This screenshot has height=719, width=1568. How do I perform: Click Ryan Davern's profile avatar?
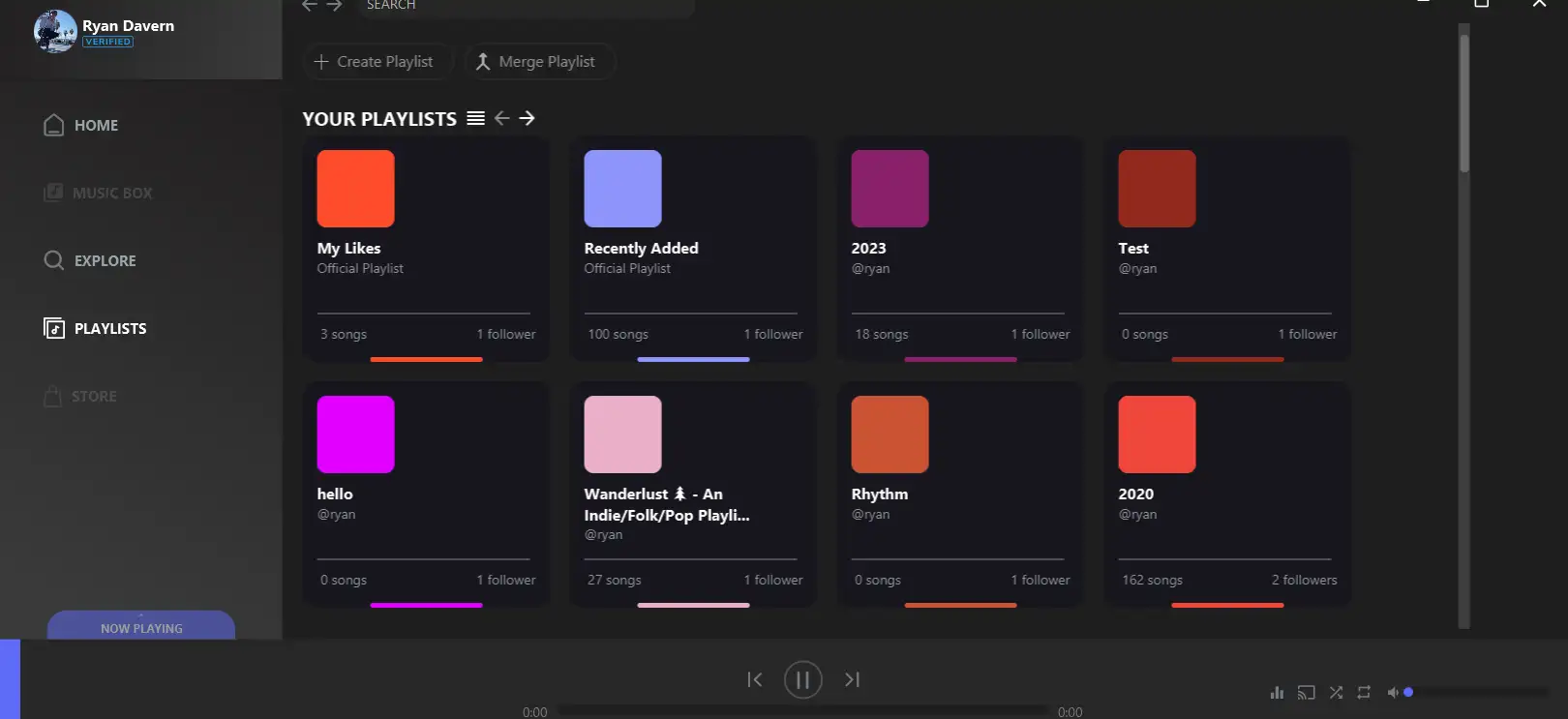click(55, 31)
